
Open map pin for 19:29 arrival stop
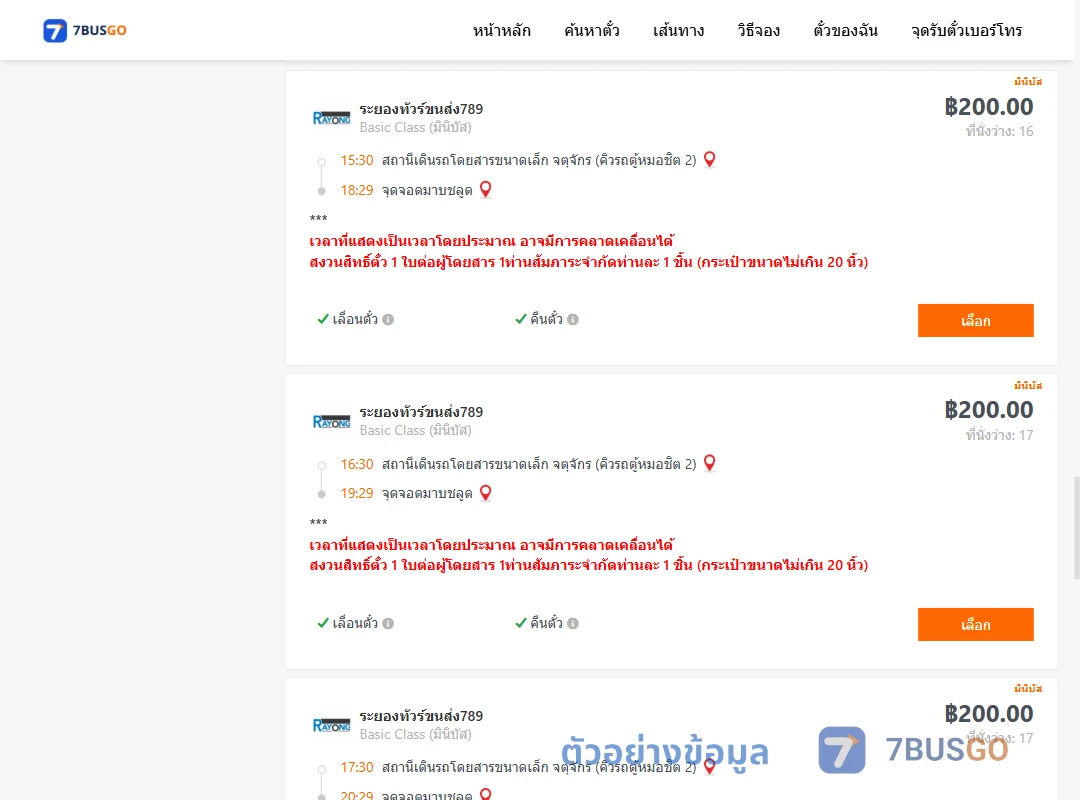pos(486,493)
